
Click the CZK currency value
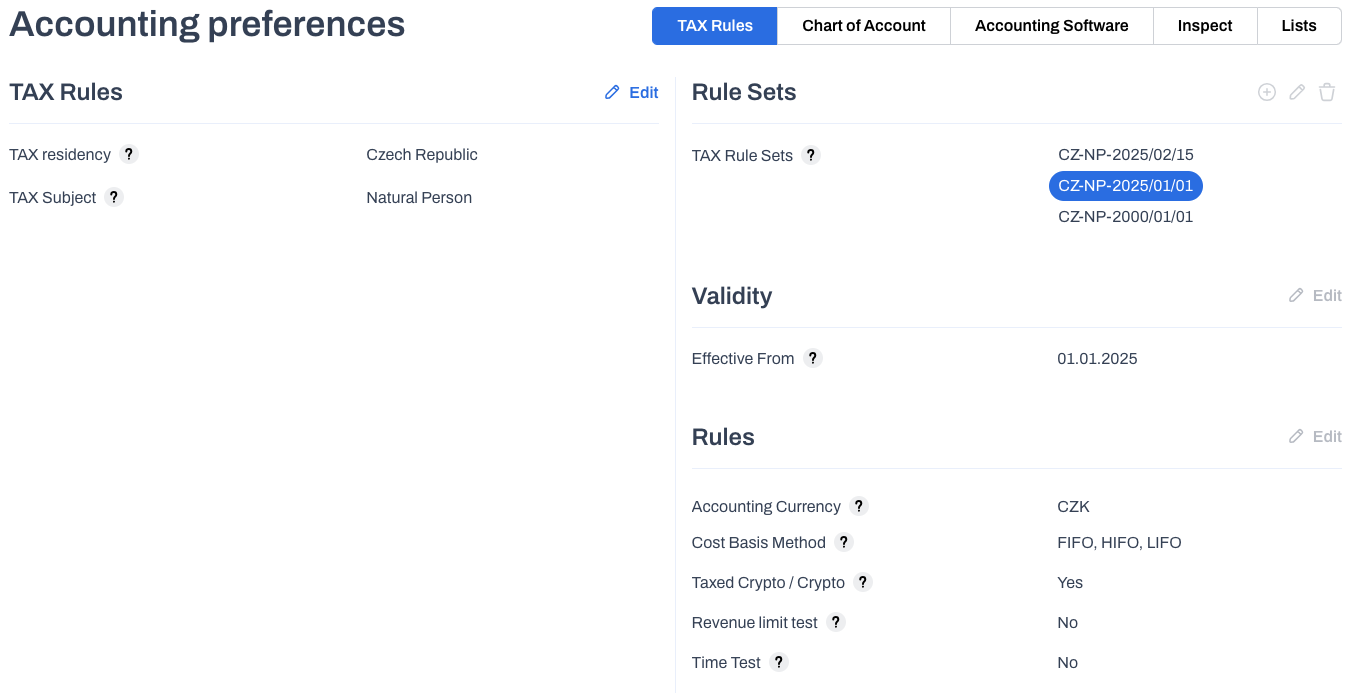[x=1073, y=507]
